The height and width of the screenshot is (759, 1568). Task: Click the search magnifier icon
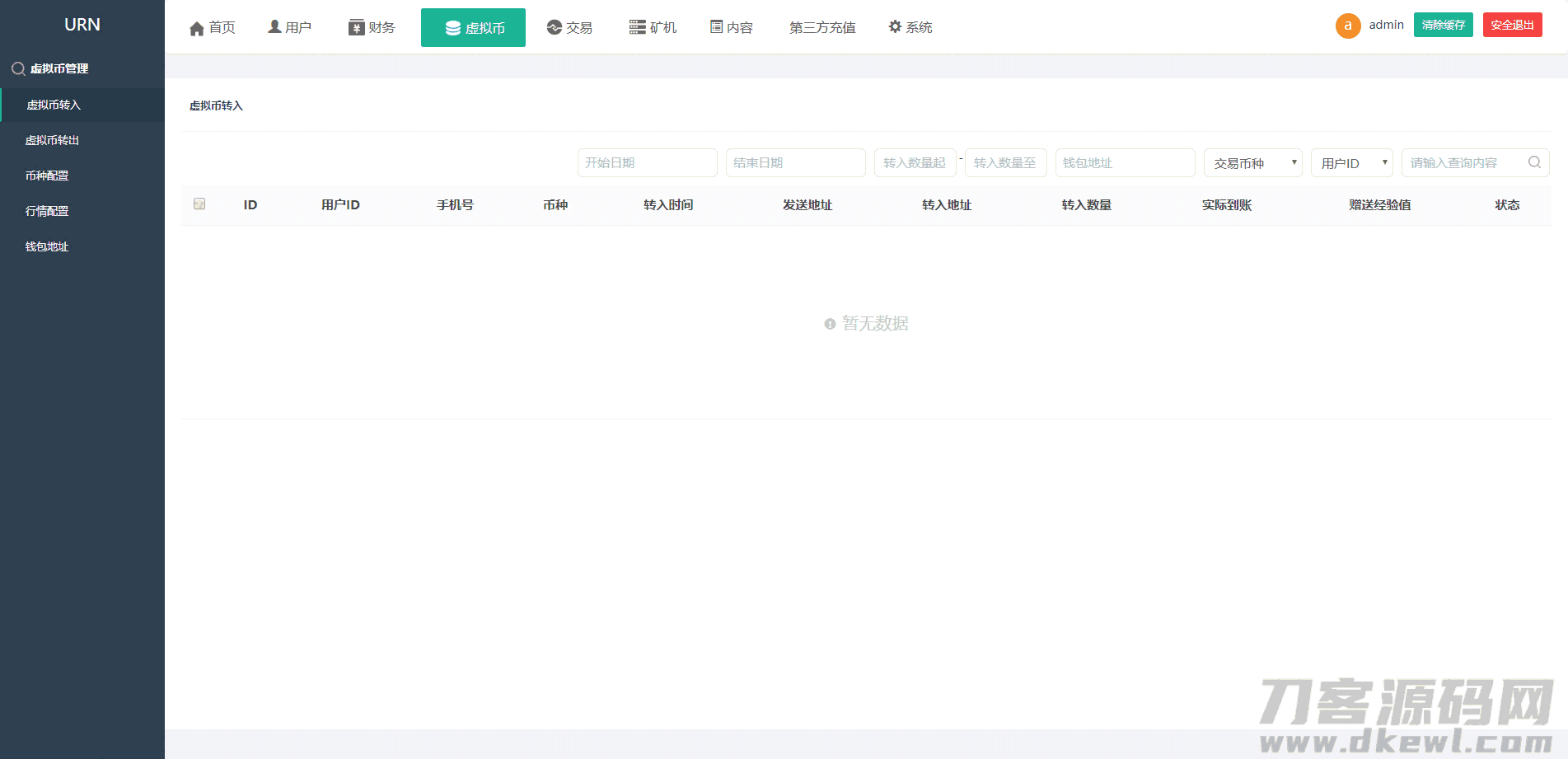1534,162
